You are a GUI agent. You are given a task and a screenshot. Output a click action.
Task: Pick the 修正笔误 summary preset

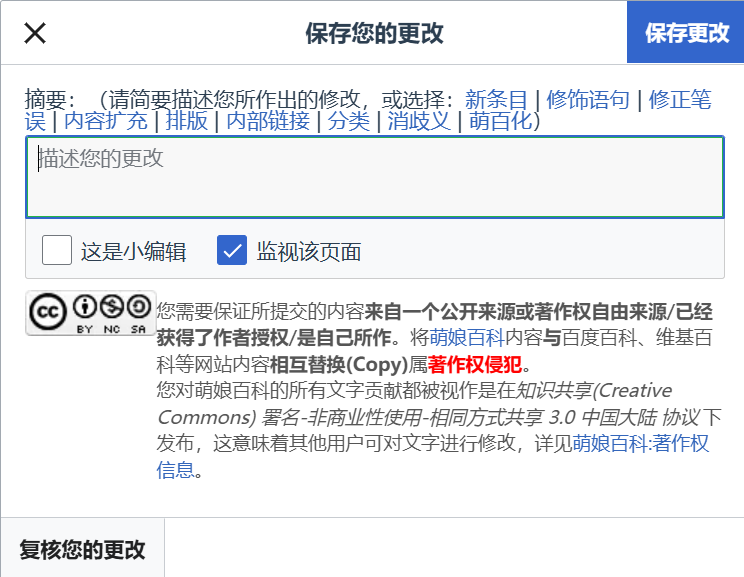coord(680,100)
